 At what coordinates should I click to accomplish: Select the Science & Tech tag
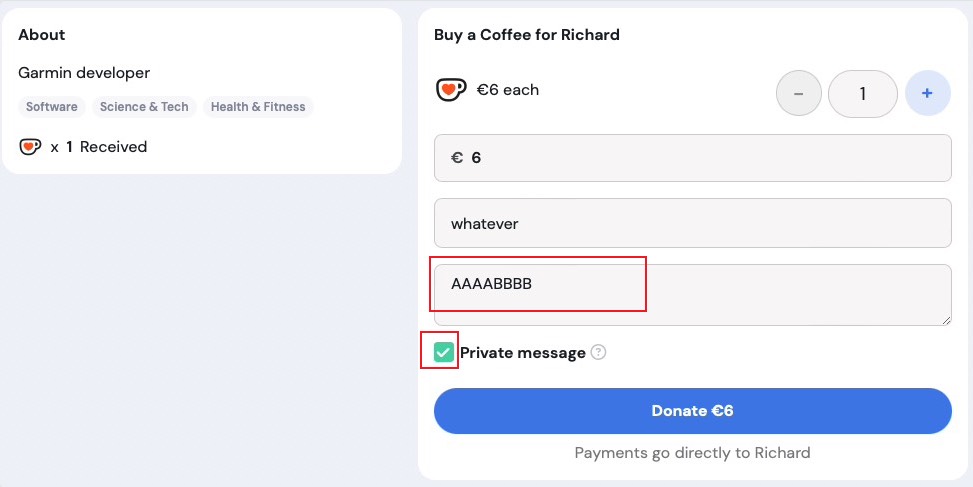(x=144, y=107)
